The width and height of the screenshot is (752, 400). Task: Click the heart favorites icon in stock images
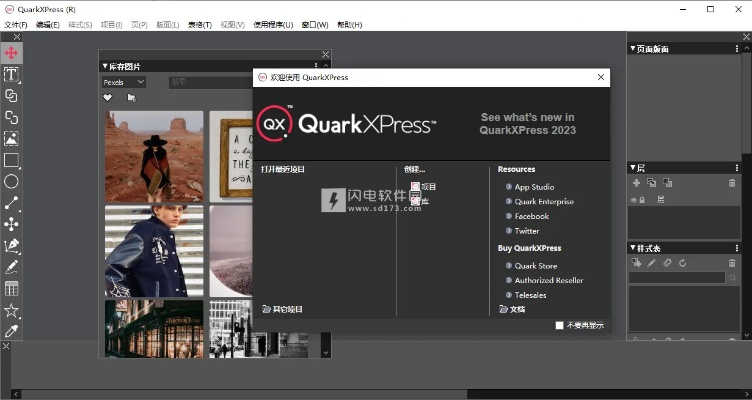click(108, 98)
